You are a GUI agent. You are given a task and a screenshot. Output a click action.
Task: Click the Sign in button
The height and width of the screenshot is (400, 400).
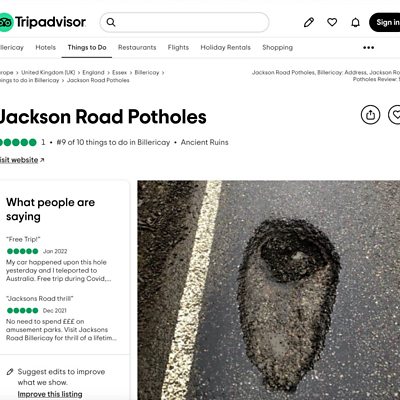[385, 22]
